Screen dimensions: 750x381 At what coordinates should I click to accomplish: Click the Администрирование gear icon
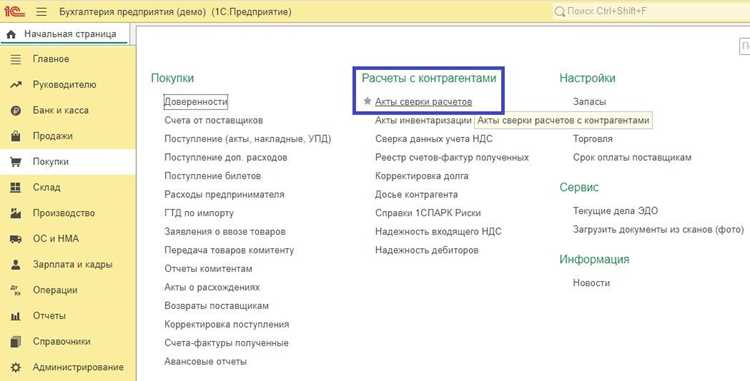coord(16,368)
